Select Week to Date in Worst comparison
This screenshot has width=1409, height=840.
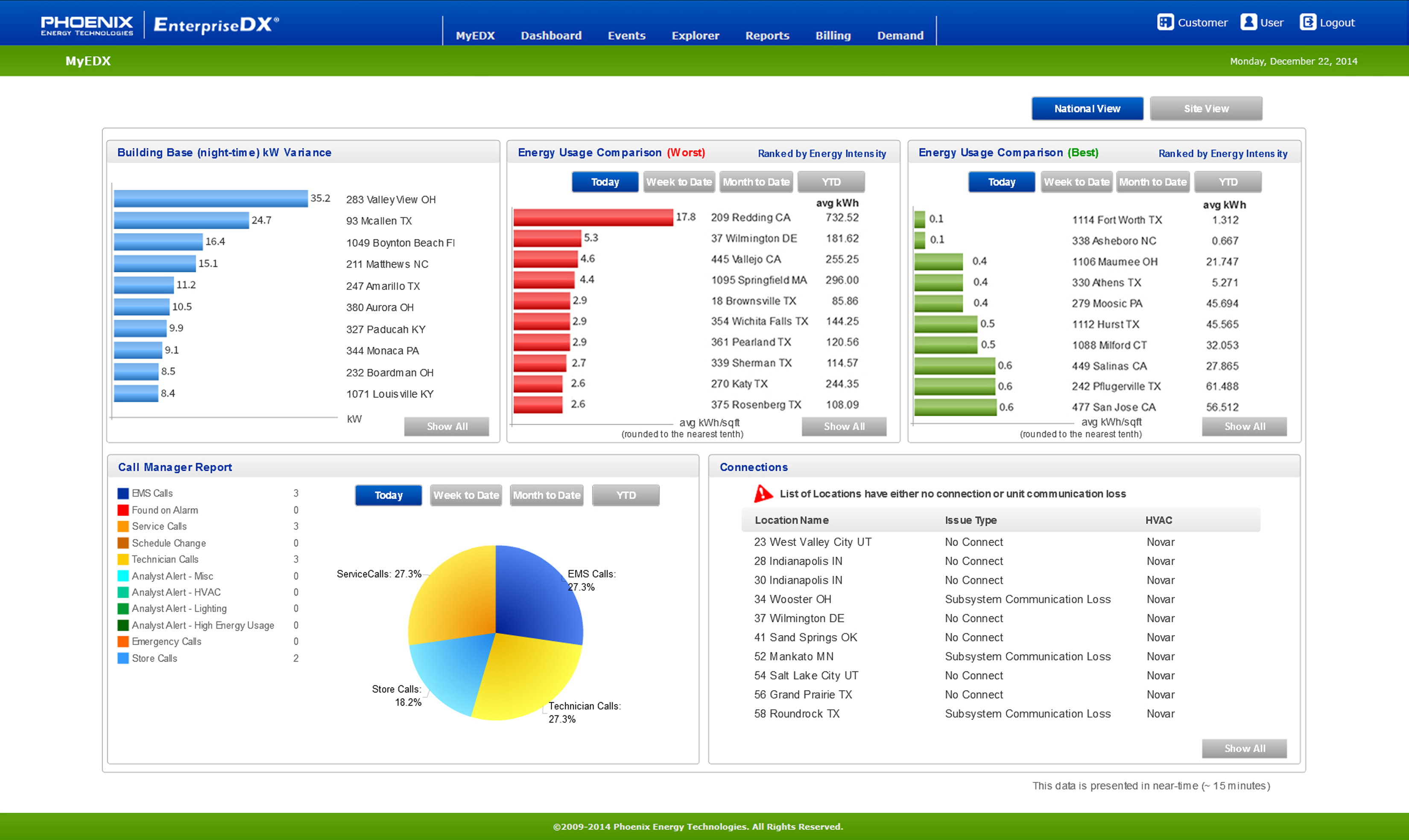click(x=679, y=182)
